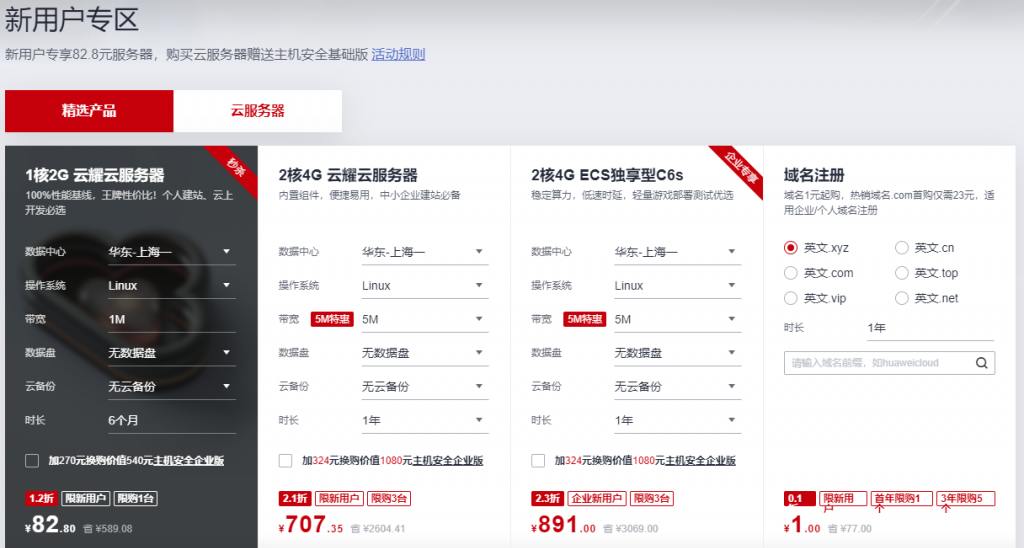Screen dimensions: 1024x548
Task: Click the ¥891.00 price
Action: 564,524
